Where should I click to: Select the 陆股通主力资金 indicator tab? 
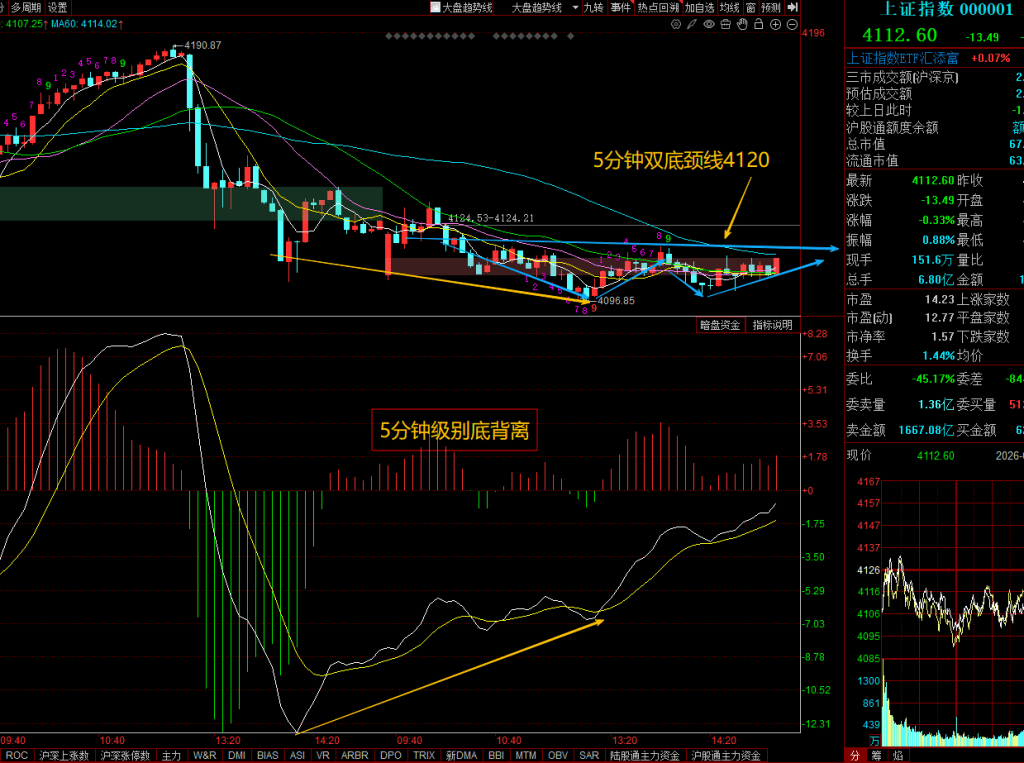[x=645, y=756]
